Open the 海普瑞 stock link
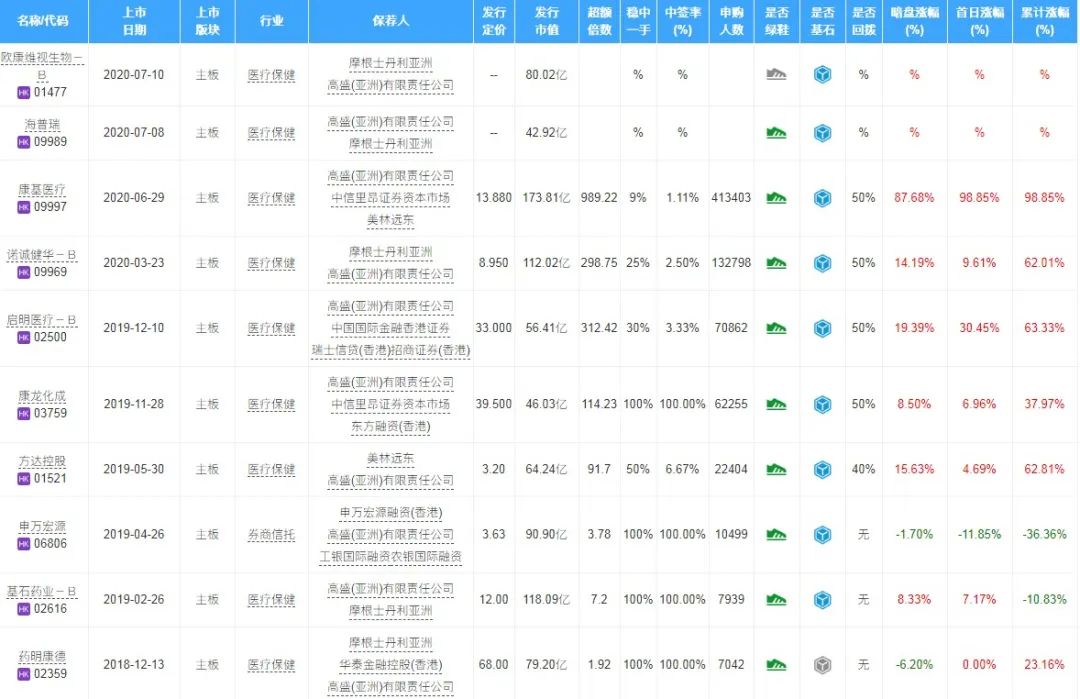 pos(42,125)
